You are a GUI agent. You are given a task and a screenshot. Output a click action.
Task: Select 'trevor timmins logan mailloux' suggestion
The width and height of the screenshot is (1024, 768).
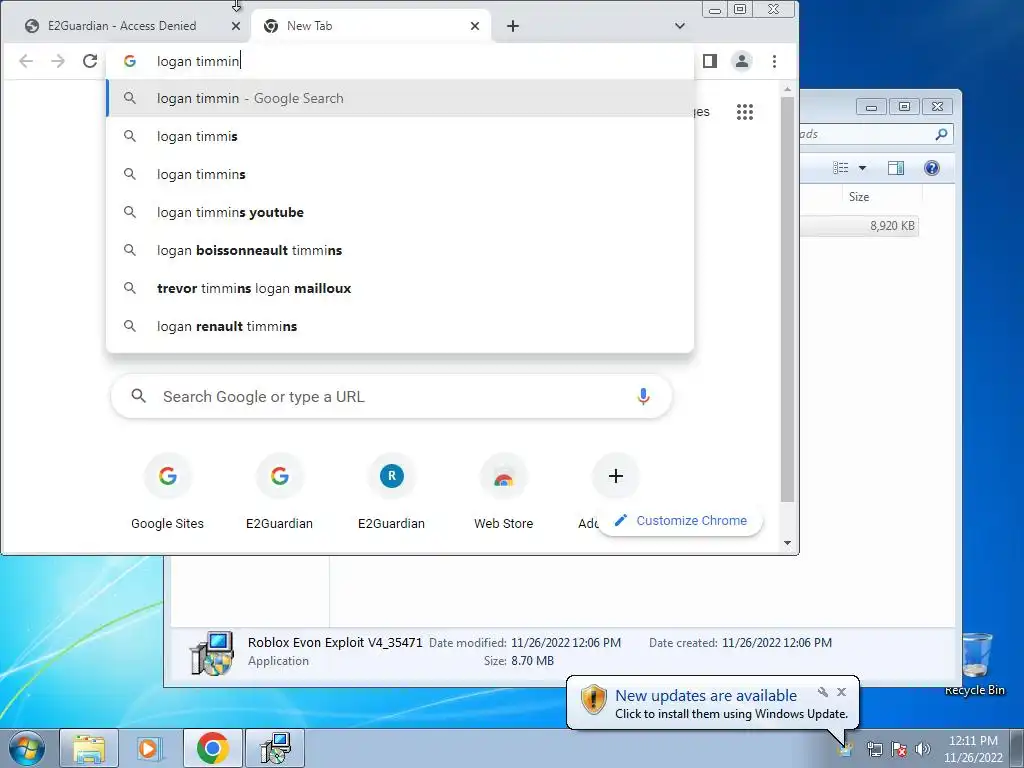pos(400,288)
